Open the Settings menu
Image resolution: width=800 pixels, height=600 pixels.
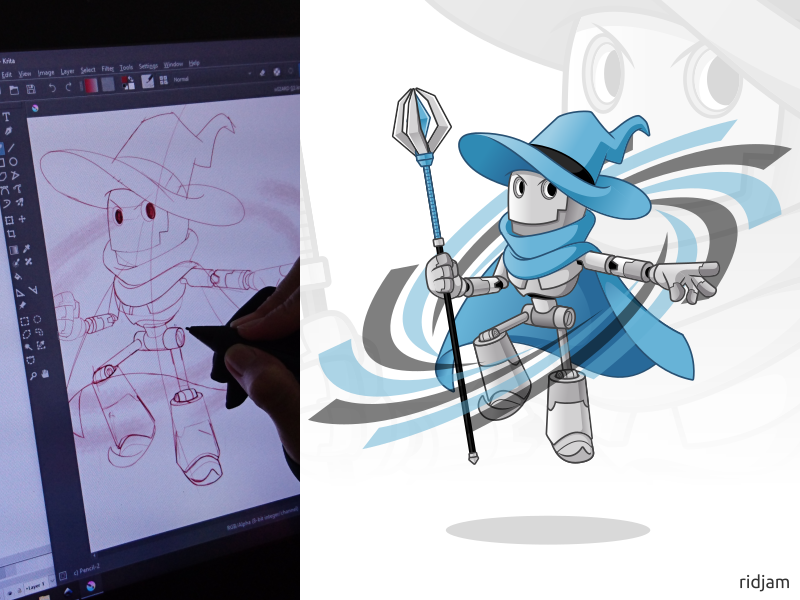(x=150, y=67)
